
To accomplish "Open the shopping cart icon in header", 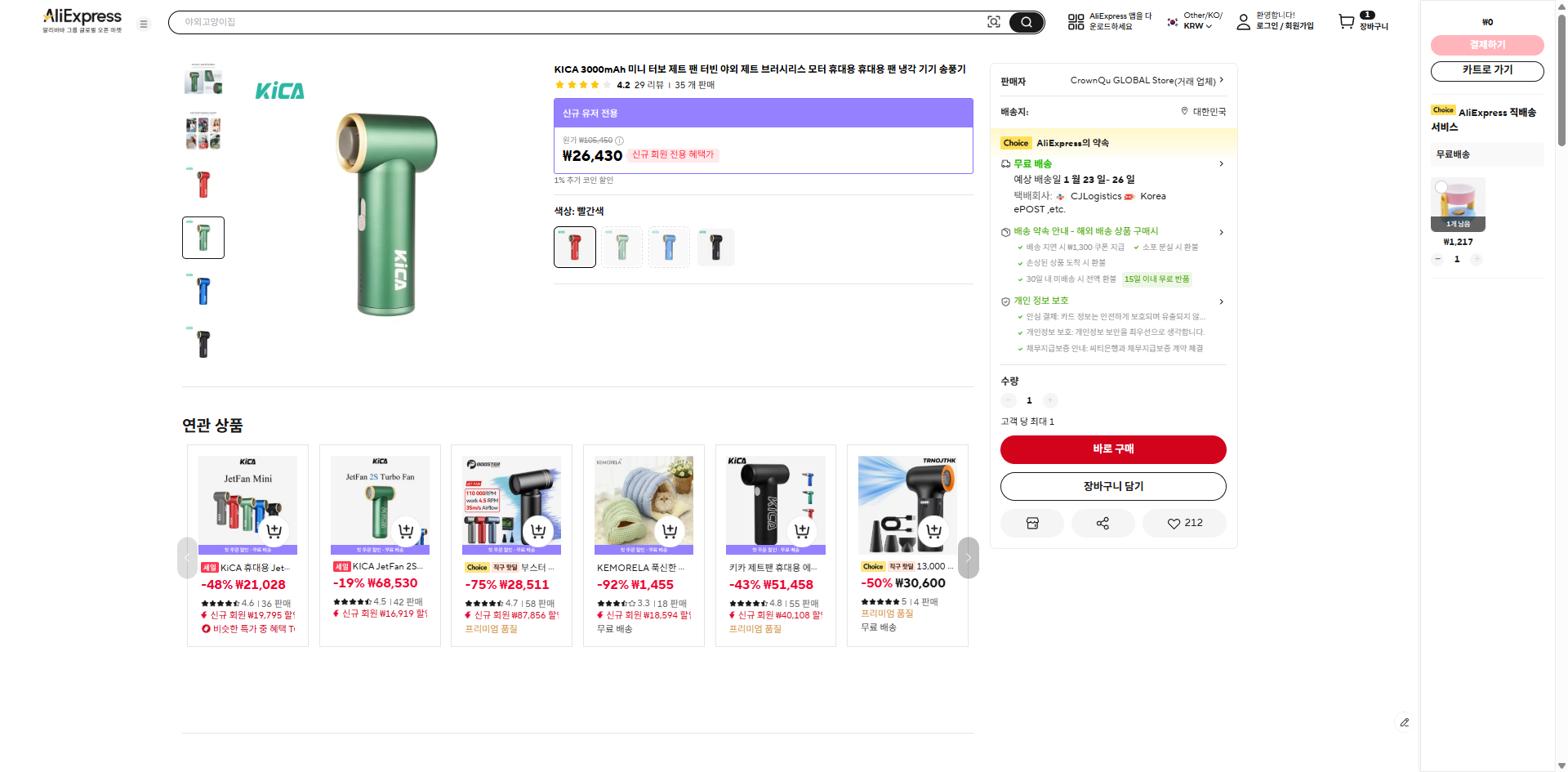I will pos(1347,22).
